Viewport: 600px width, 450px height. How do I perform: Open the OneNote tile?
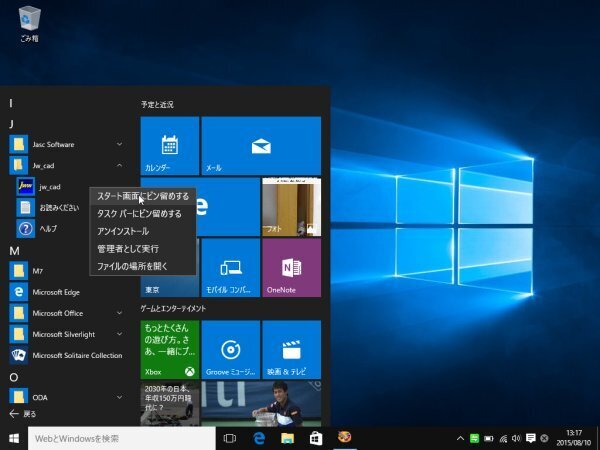coord(291,267)
